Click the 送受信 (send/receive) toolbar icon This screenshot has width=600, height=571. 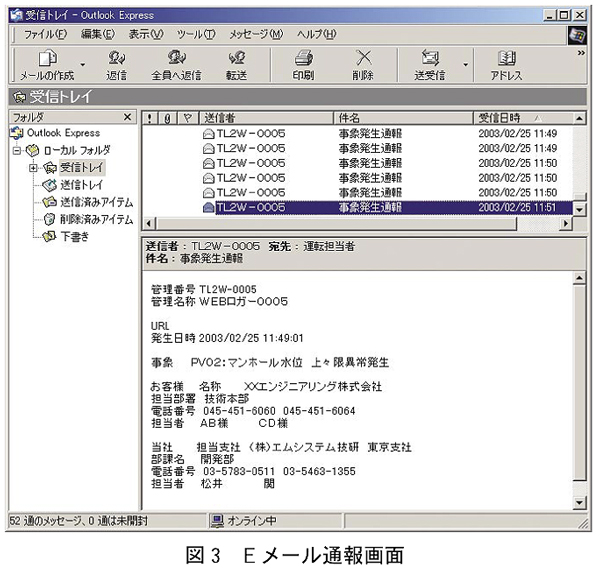[430, 65]
